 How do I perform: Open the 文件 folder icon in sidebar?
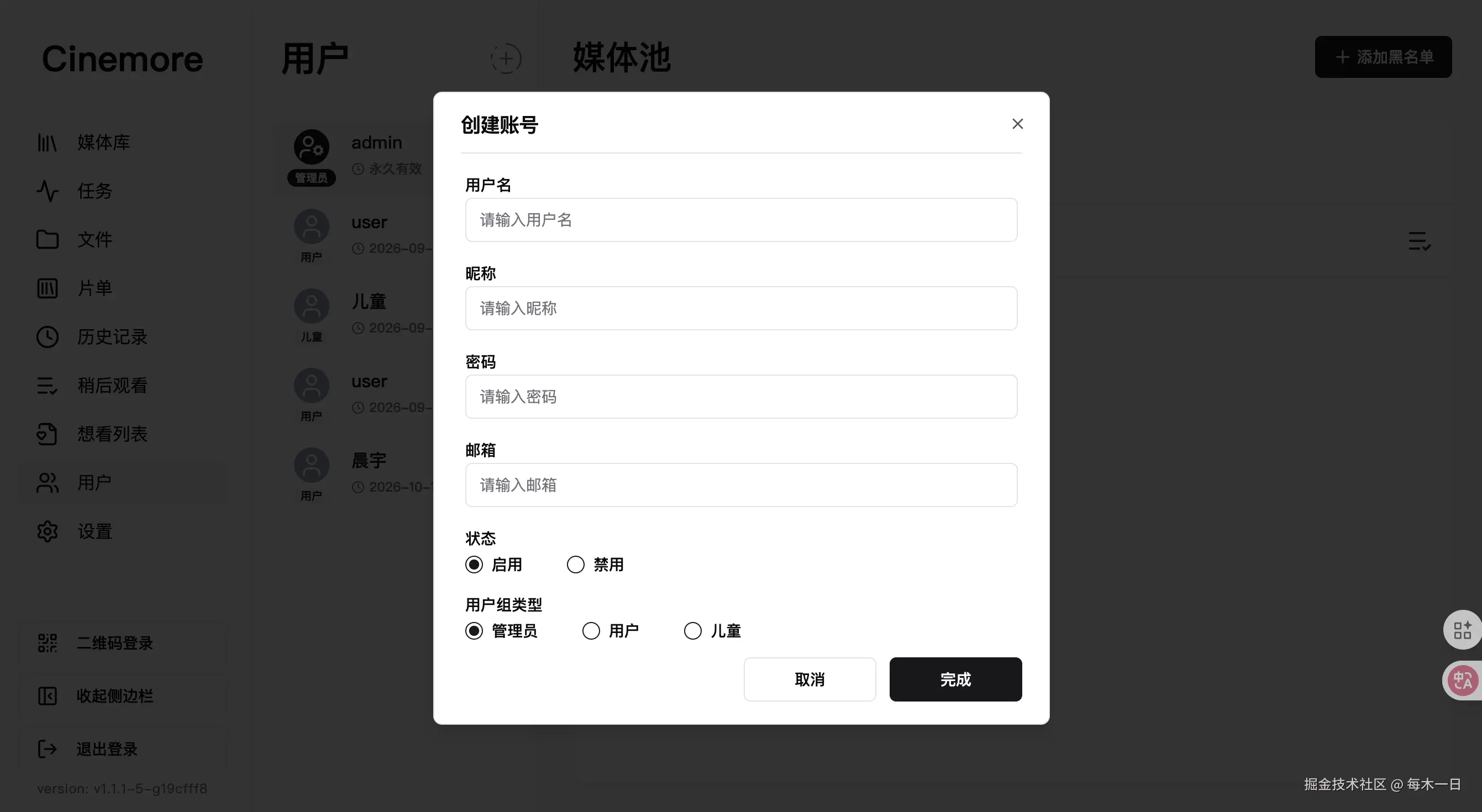coord(47,239)
